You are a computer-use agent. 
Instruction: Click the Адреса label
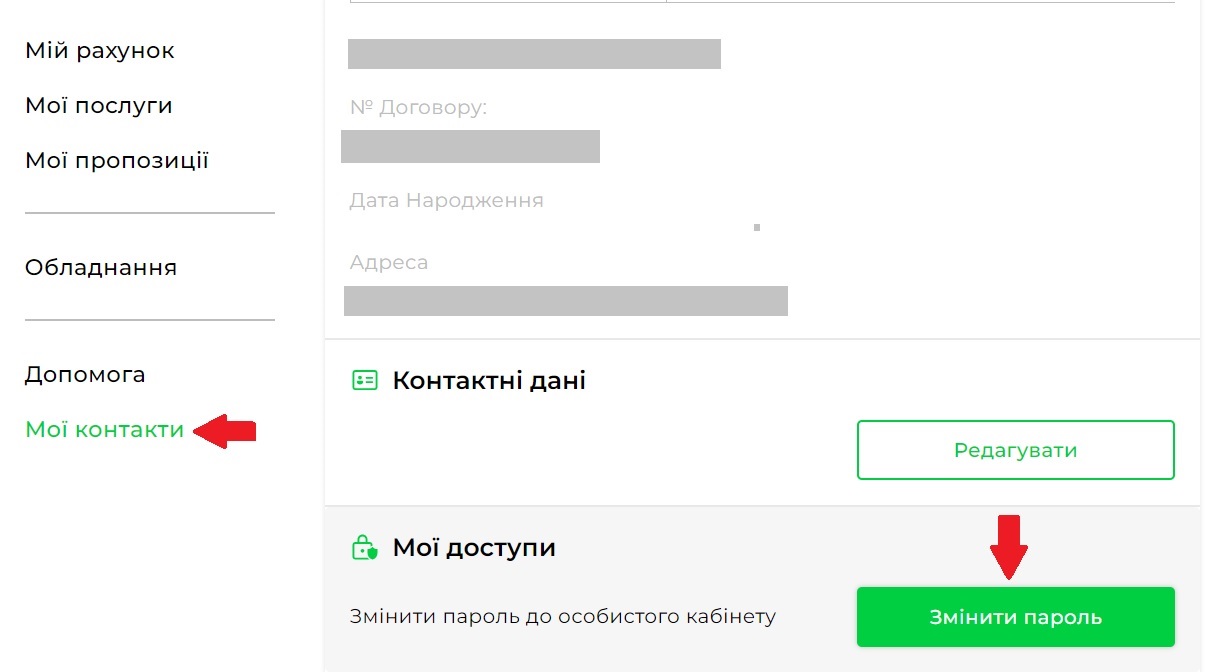(389, 263)
